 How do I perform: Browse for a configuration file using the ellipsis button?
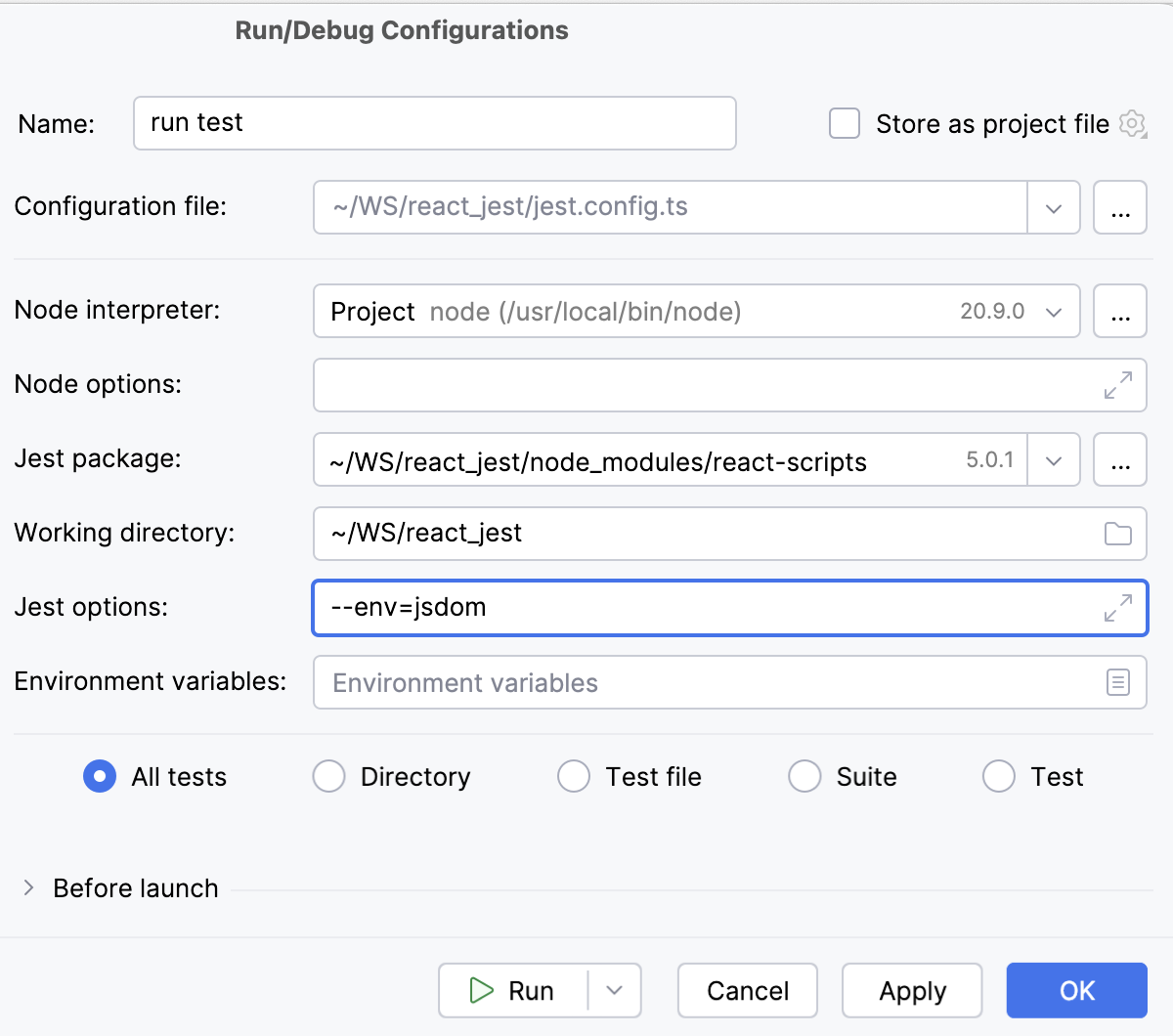(x=1120, y=207)
